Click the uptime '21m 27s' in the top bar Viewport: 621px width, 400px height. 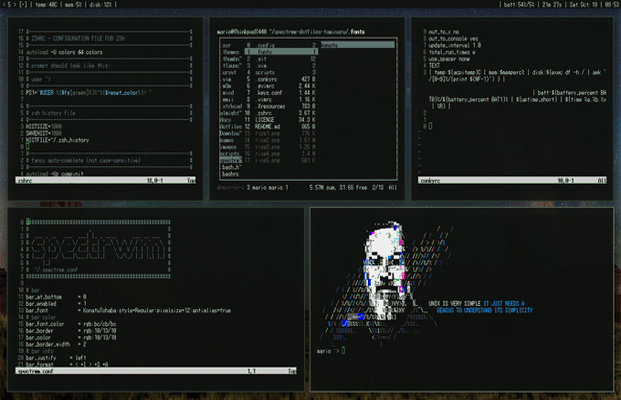coord(552,4)
